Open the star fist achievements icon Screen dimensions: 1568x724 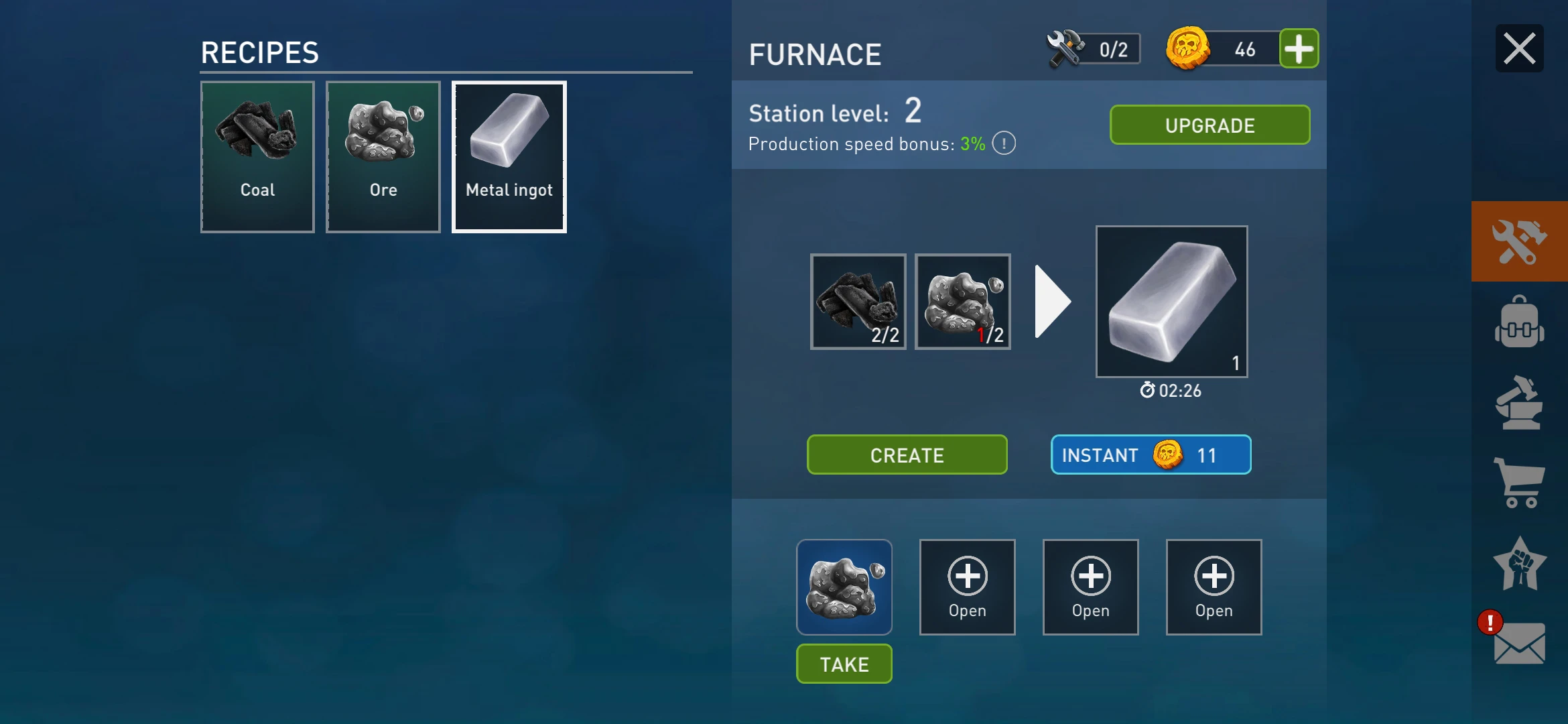point(1519,563)
